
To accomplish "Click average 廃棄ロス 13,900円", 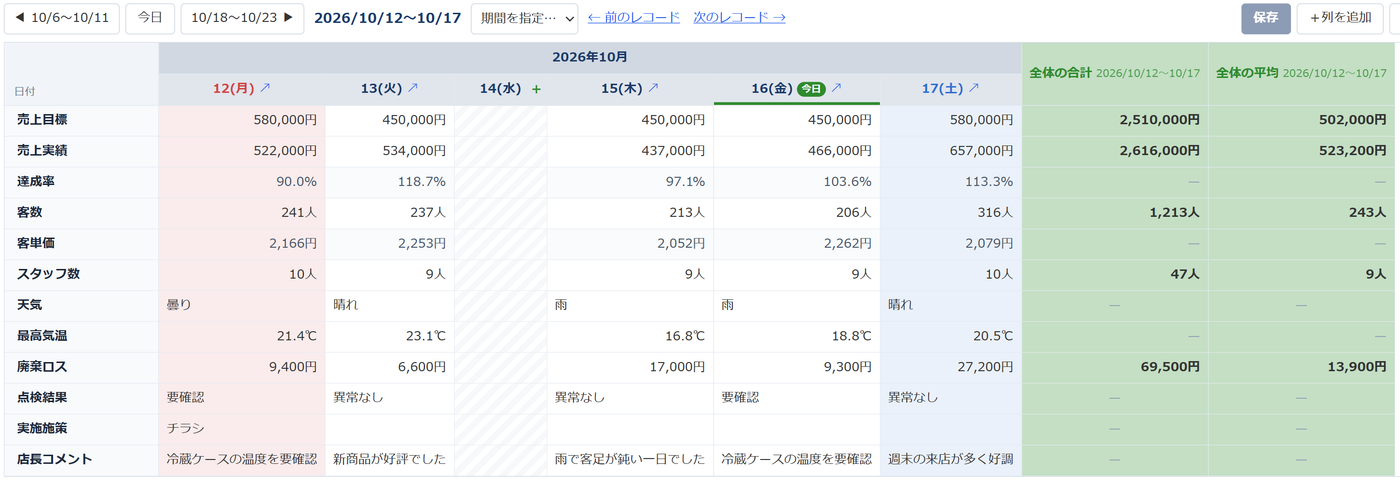I will coord(1302,367).
